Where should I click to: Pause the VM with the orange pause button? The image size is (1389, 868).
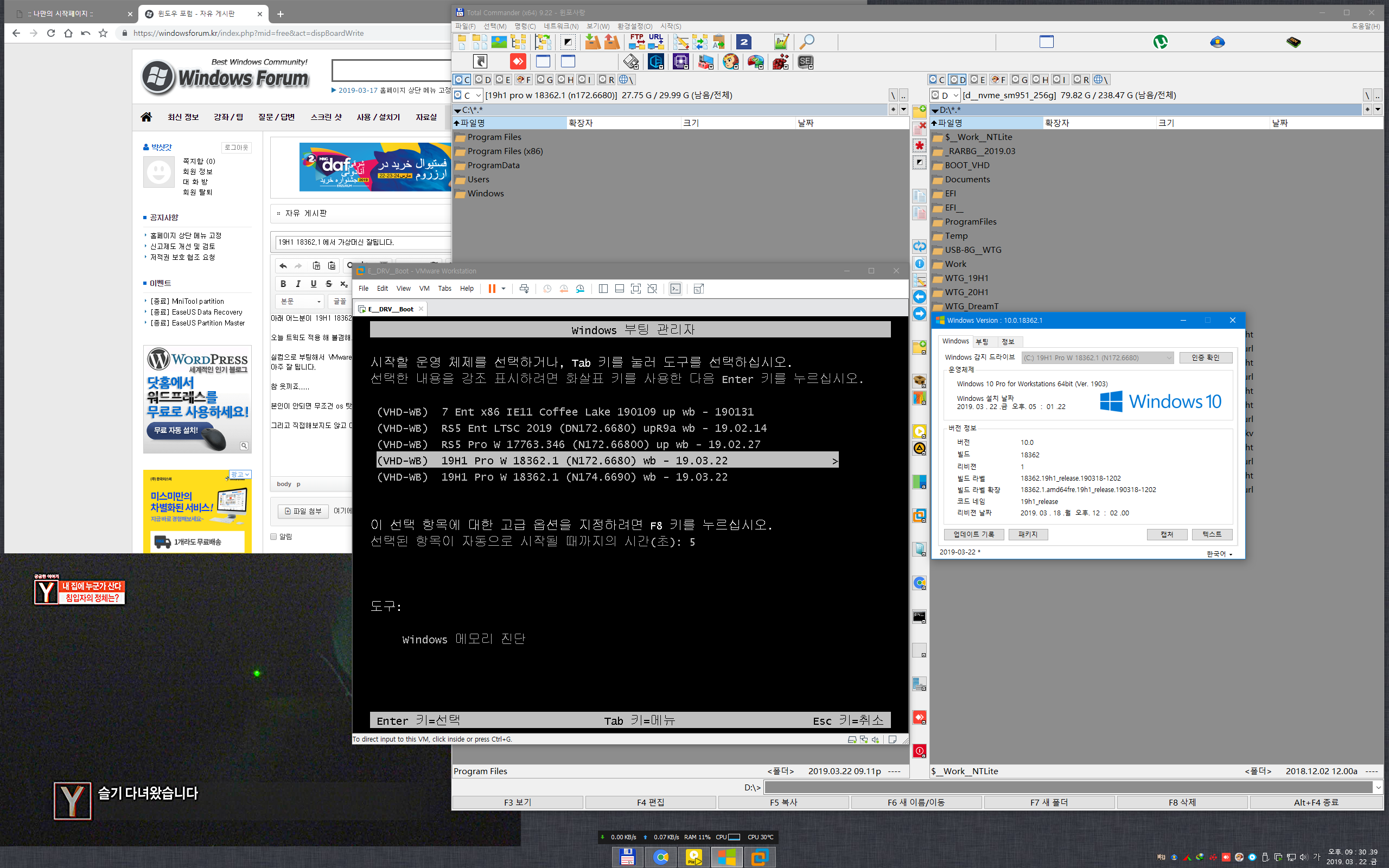tap(492, 289)
